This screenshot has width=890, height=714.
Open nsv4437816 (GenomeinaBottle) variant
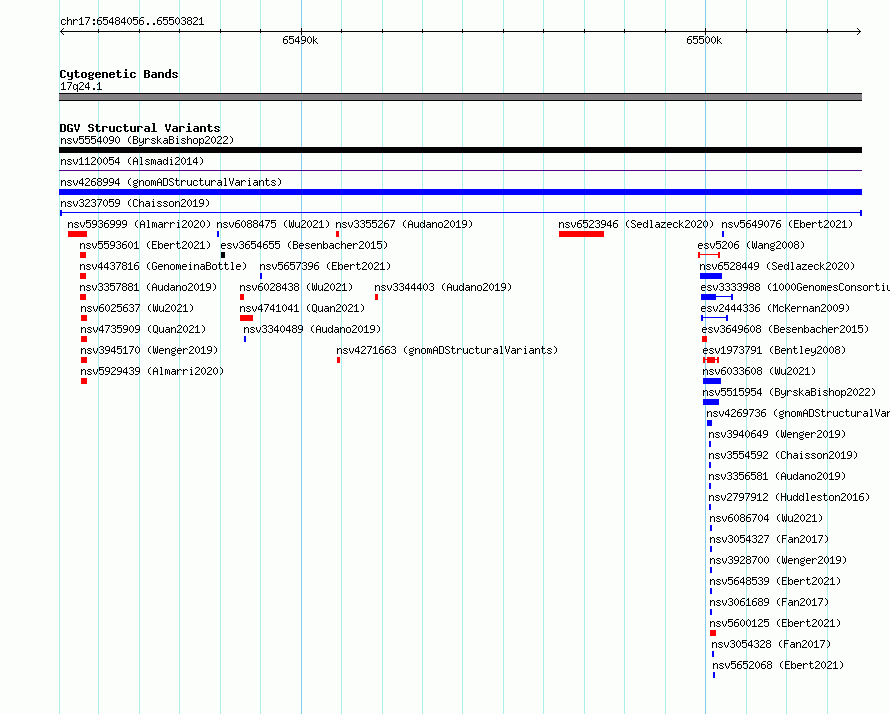(x=163, y=266)
